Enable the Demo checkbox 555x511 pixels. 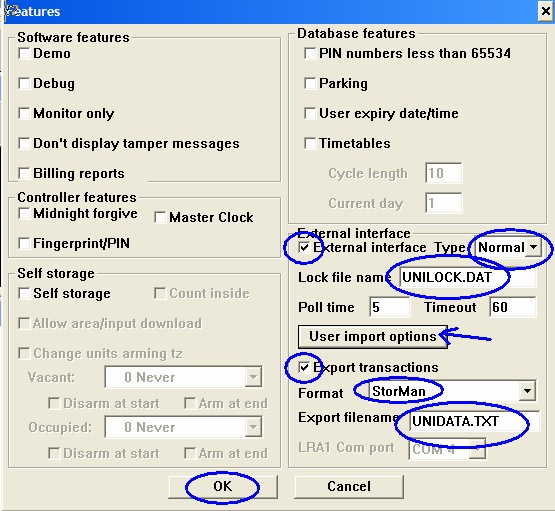tap(24, 54)
